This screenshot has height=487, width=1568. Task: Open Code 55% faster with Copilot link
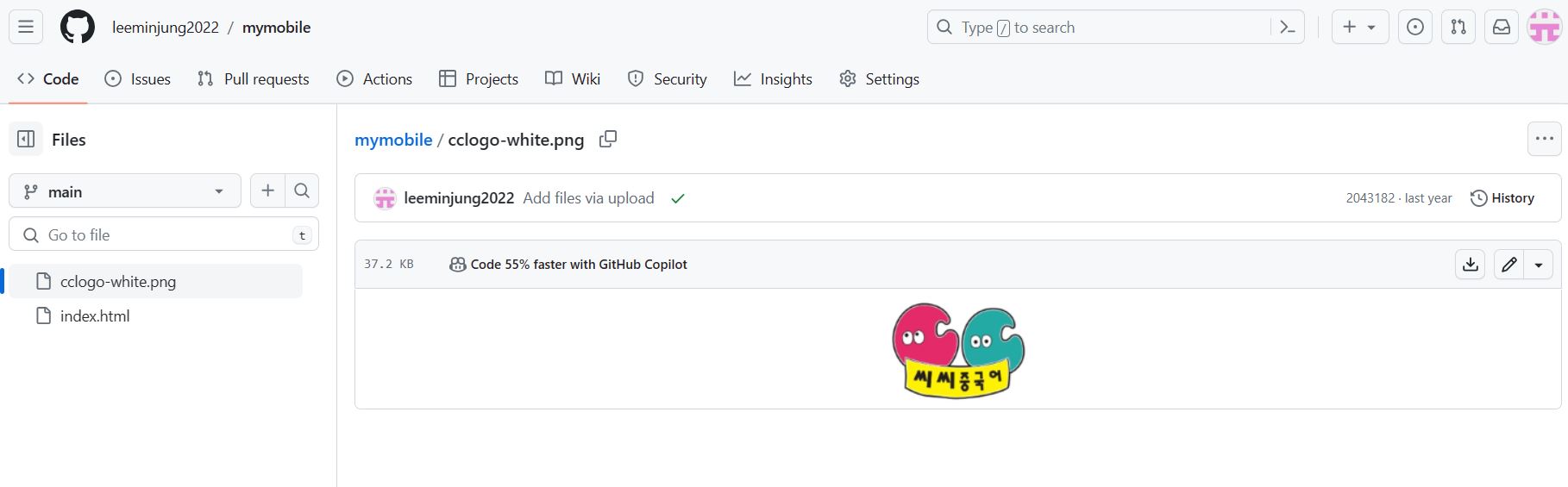point(568,265)
